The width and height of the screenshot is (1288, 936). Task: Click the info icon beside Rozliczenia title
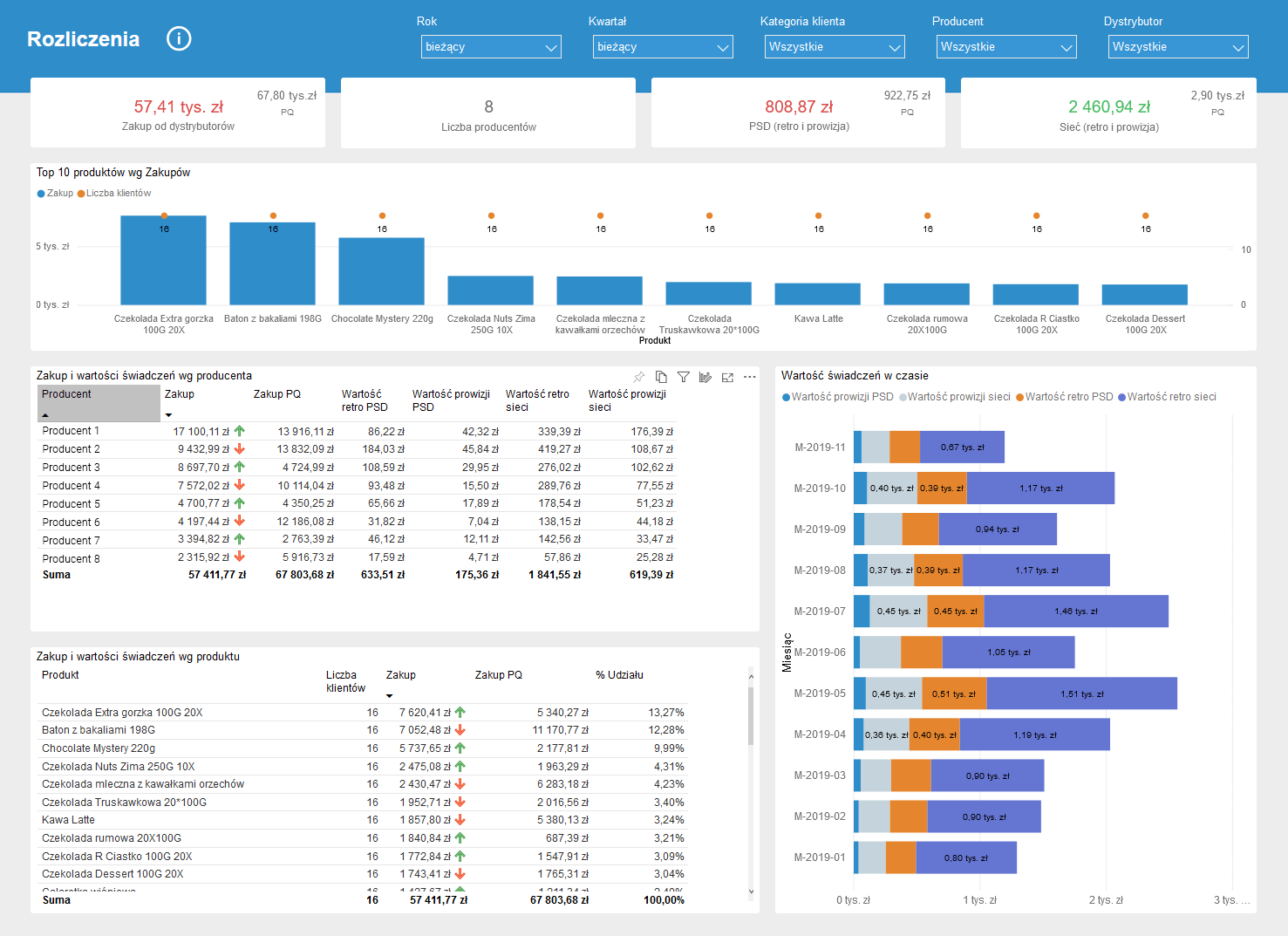point(179,38)
